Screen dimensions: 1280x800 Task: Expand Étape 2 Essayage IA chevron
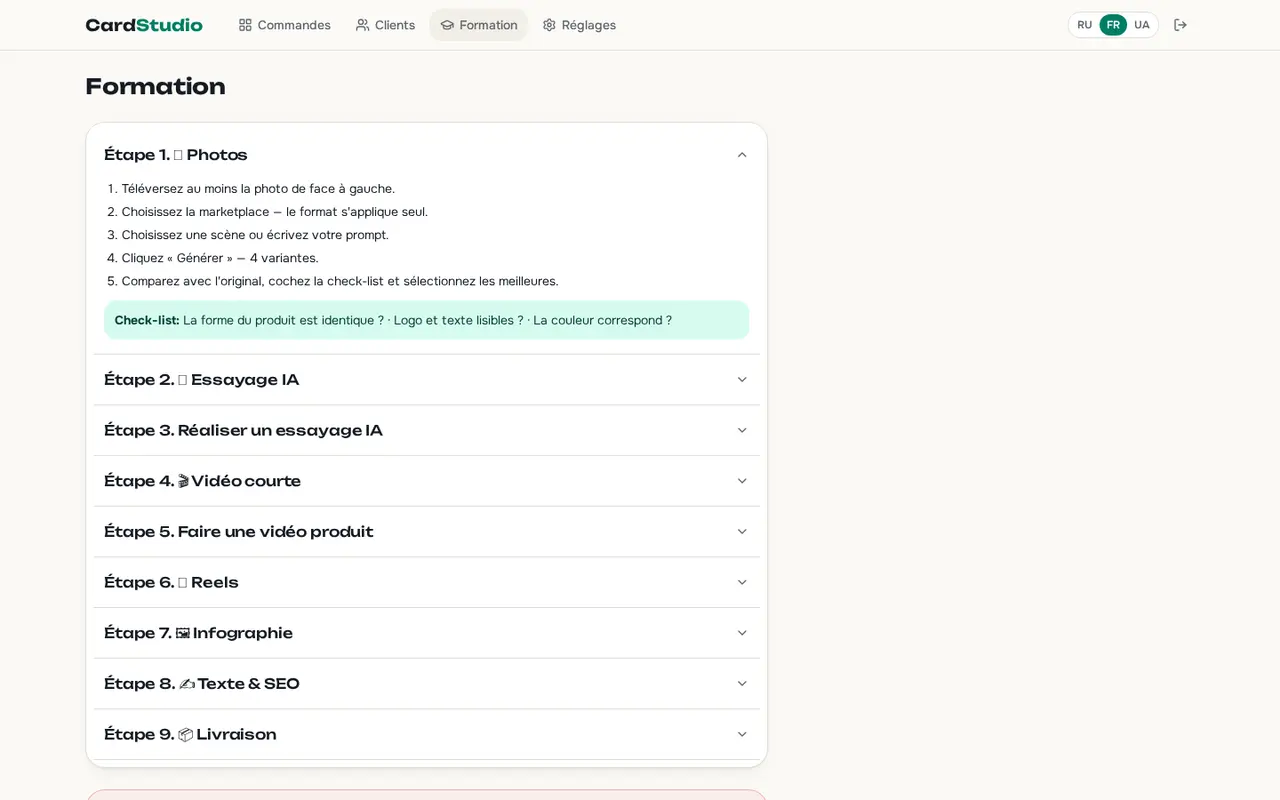pyautogui.click(x=742, y=380)
